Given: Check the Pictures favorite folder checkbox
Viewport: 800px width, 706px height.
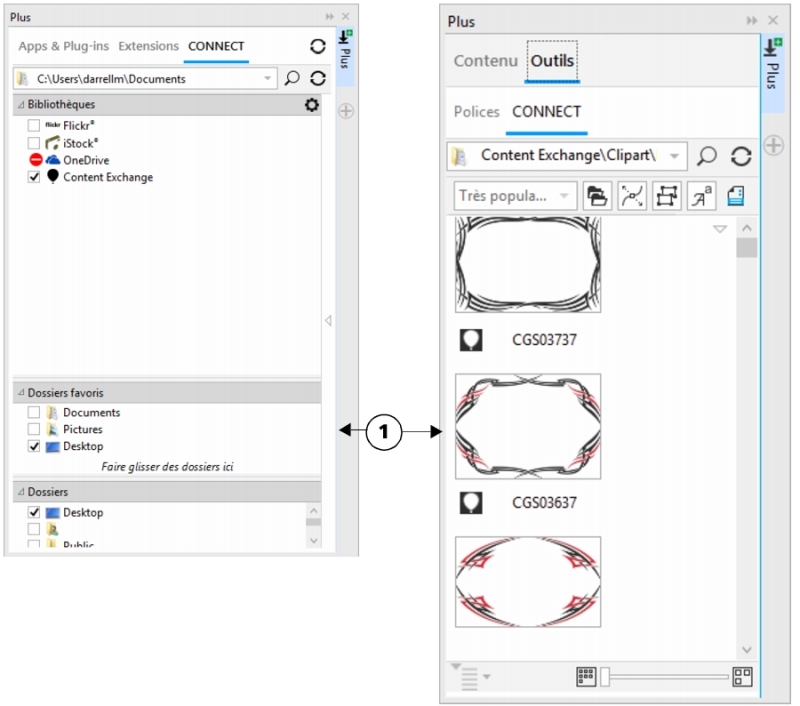Looking at the screenshot, I should point(34,429).
